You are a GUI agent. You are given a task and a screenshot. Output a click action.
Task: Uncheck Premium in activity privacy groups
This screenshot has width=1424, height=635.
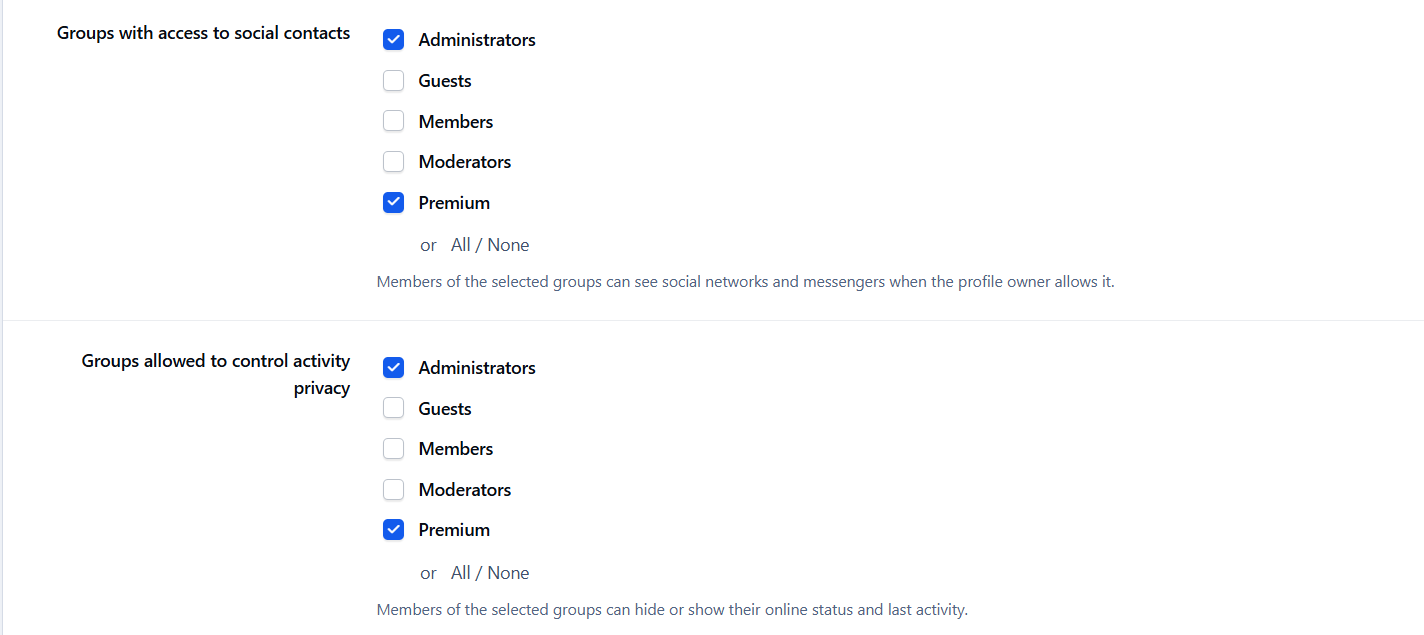[x=393, y=530]
